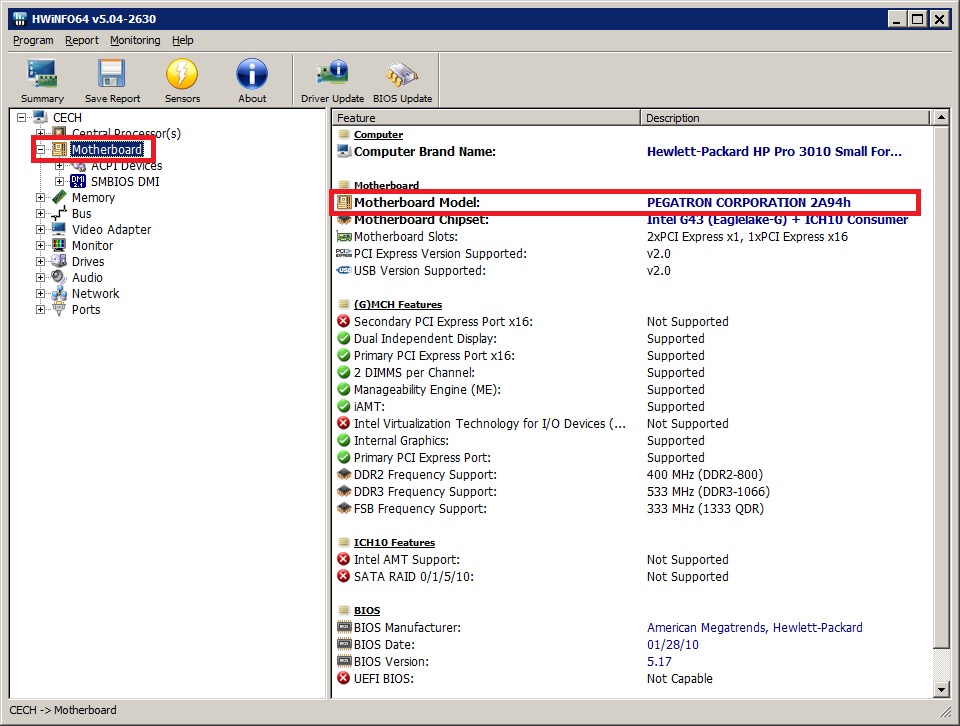Click the Feature column header
This screenshot has width=960, height=726.
(485, 118)
